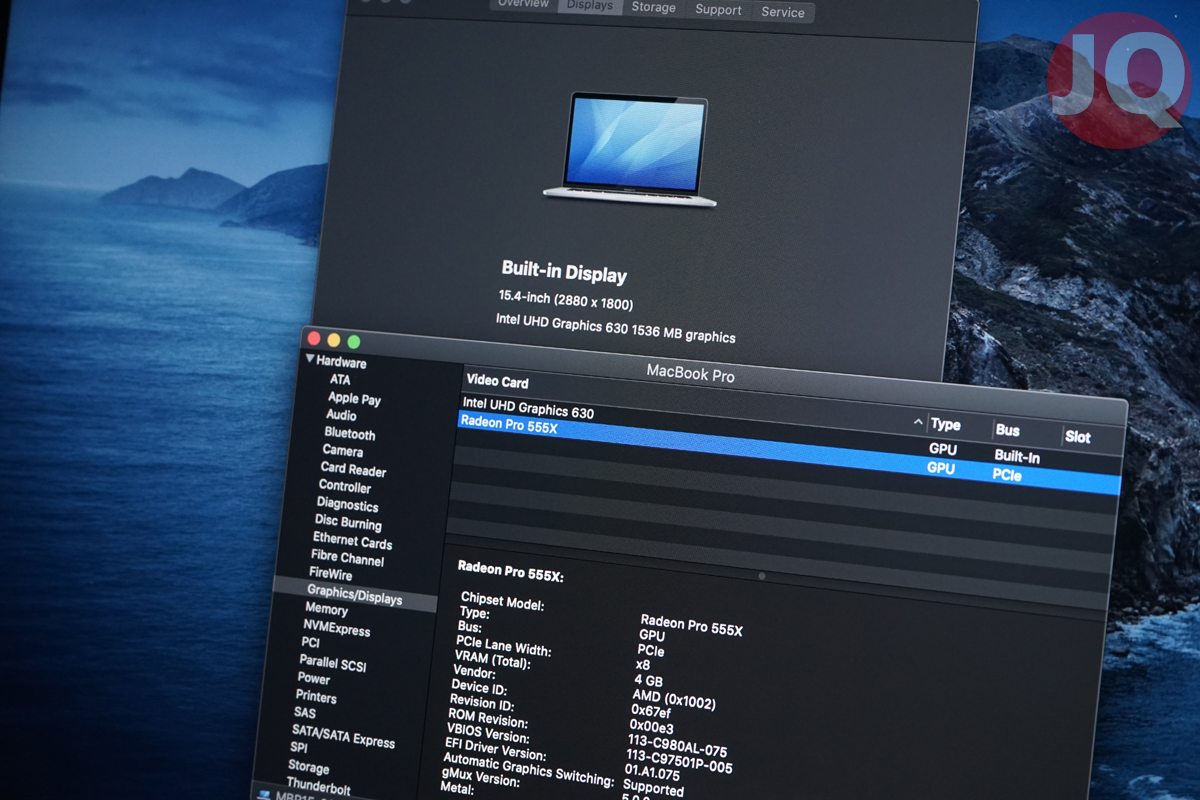
Task: Click the "Chipset Model:" label
Action: tap(502, 601)
